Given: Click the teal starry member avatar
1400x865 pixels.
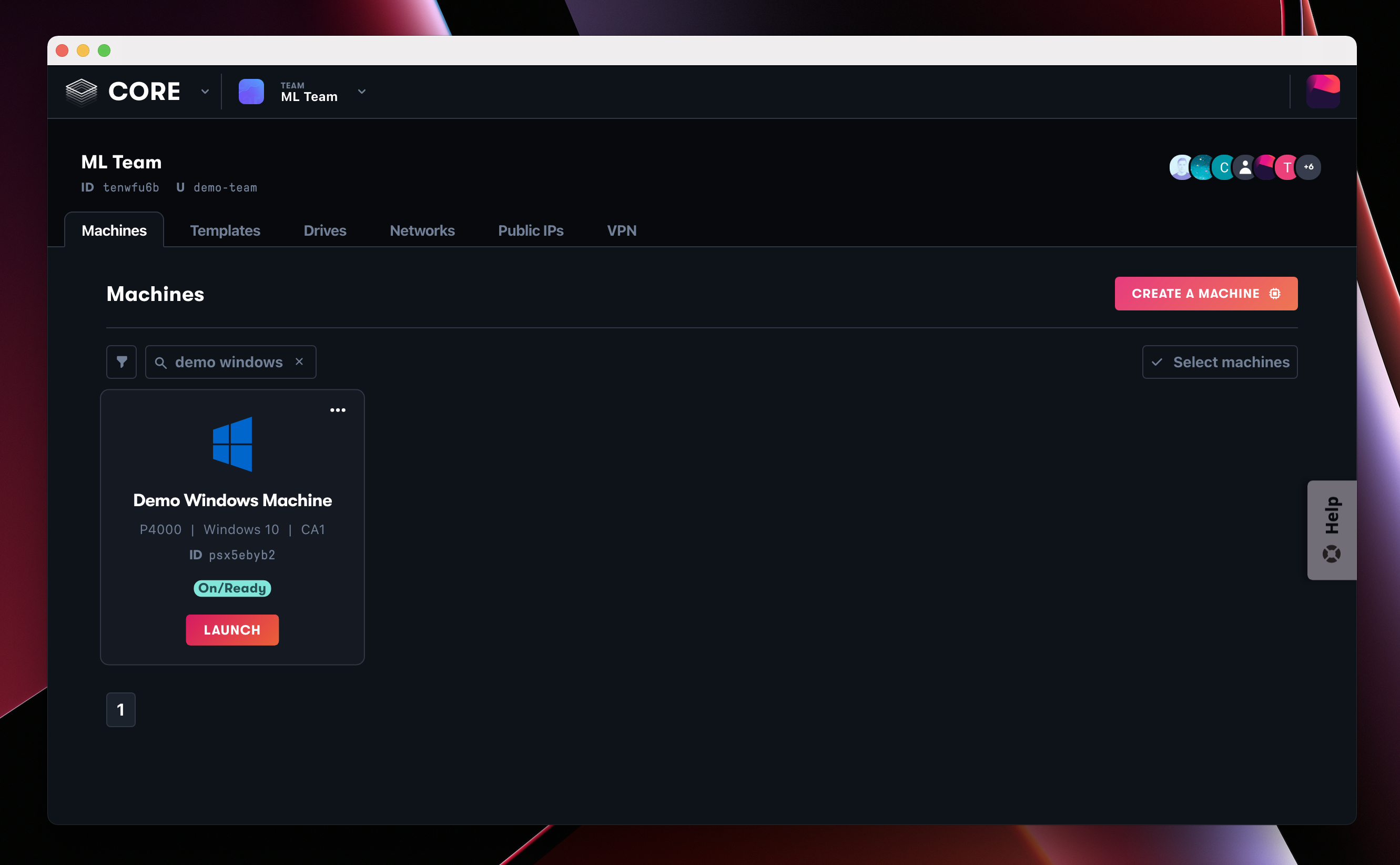Looking at the screenshot, I should [1202, 167].
